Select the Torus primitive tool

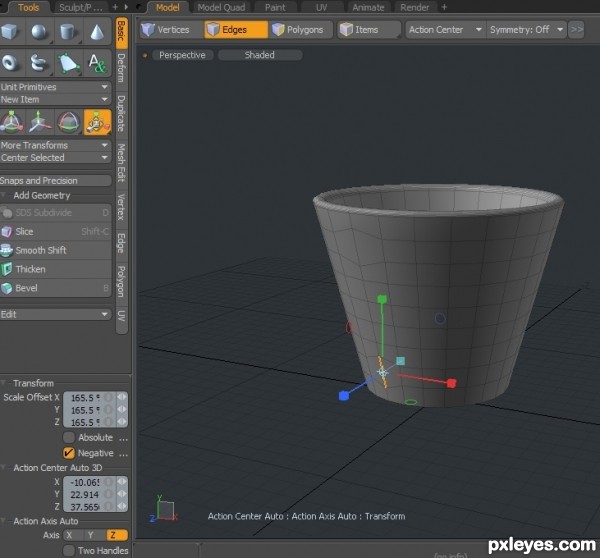(x=10, y=63)
